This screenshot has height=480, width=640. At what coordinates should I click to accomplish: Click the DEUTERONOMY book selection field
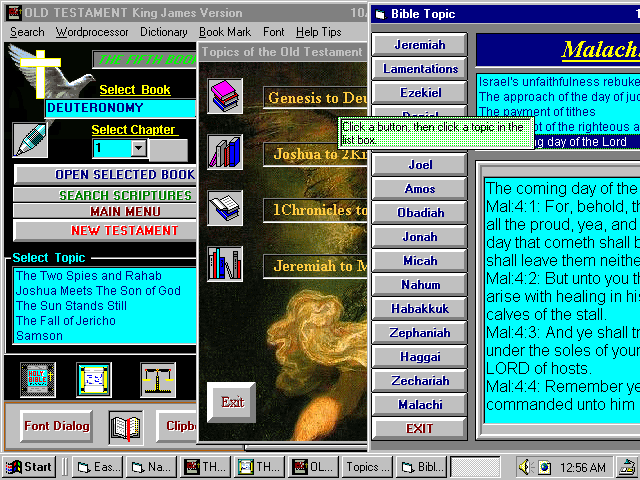(120, 108)
